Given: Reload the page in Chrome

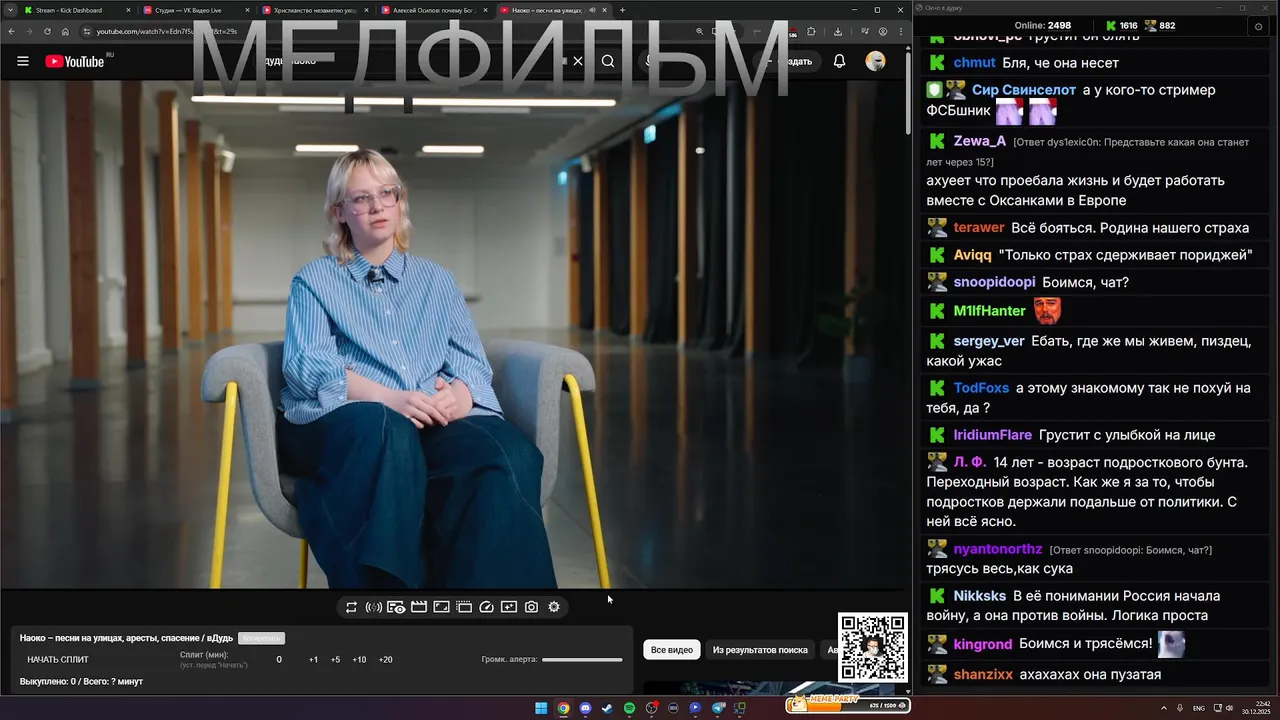Looking at the screenshot, I should tap(47, 31).
